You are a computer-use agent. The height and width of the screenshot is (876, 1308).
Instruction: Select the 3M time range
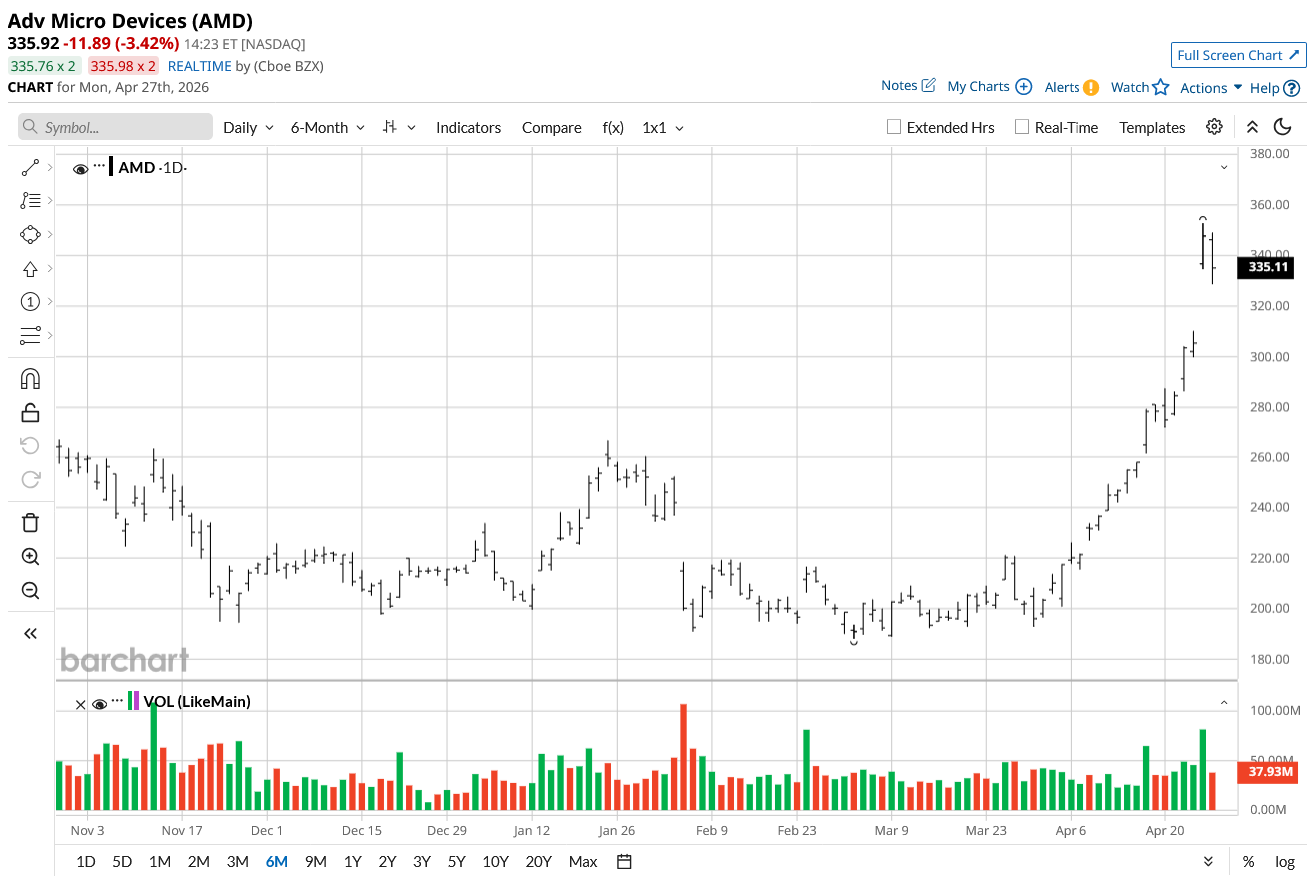tap(237, 862)
